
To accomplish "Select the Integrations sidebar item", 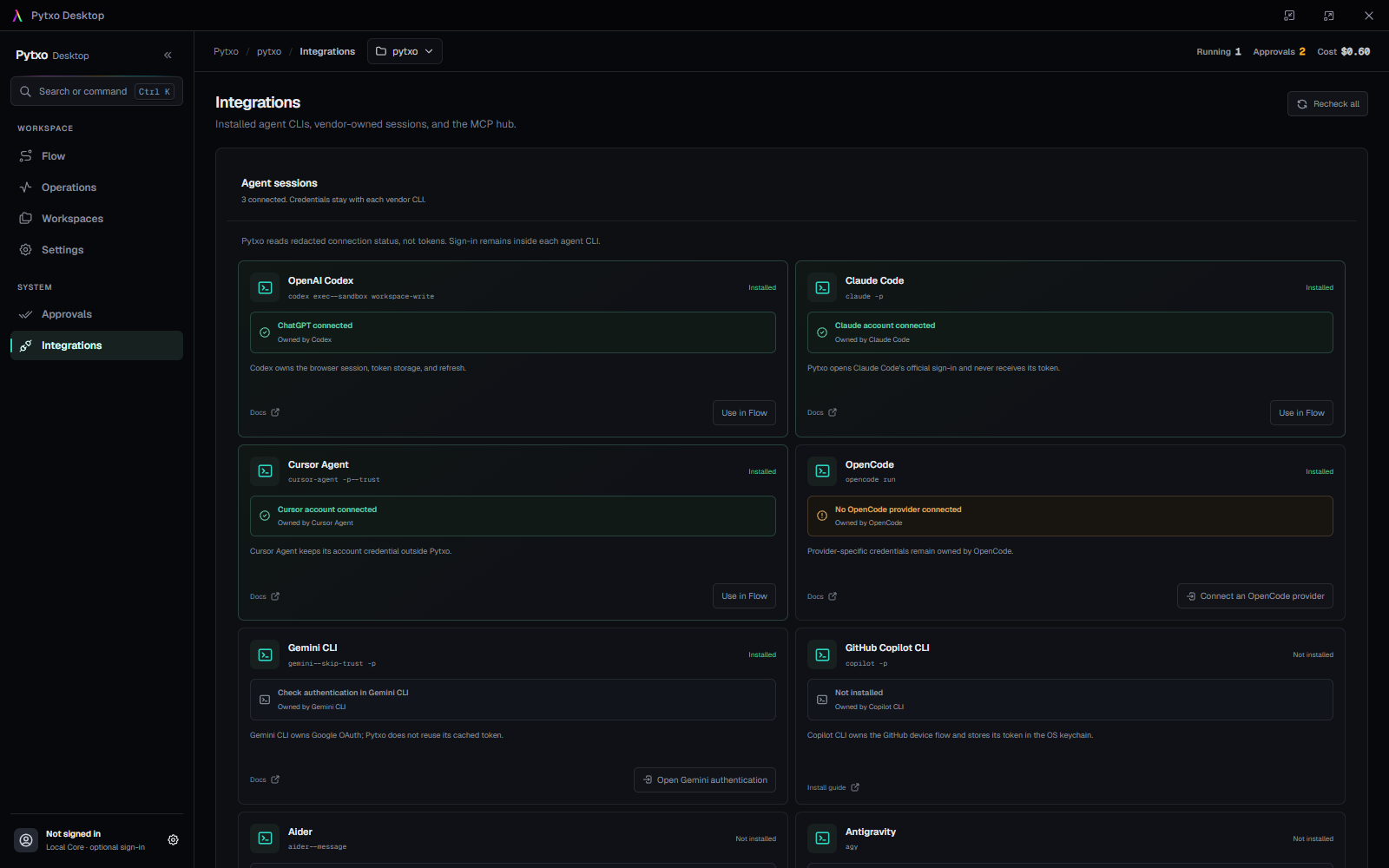I will click(x=96, y=345).
